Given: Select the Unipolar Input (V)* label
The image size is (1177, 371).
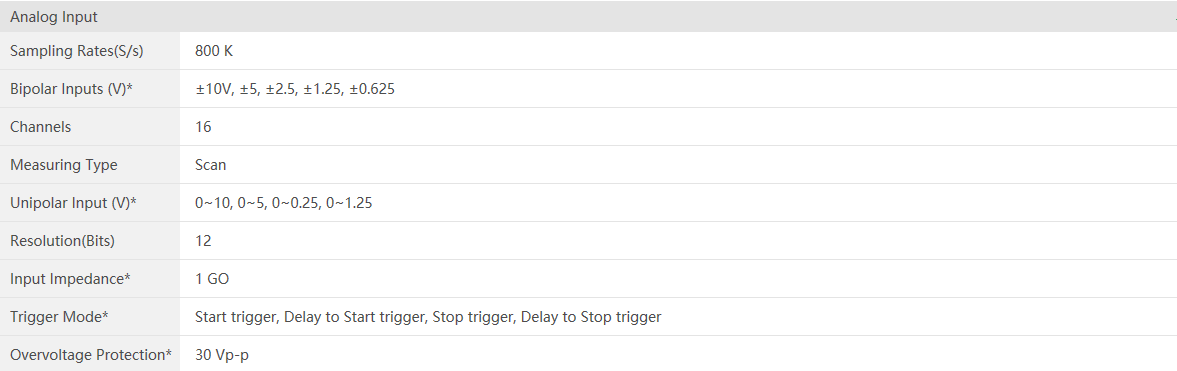Looking at the screenshot, I should point(74,203).
